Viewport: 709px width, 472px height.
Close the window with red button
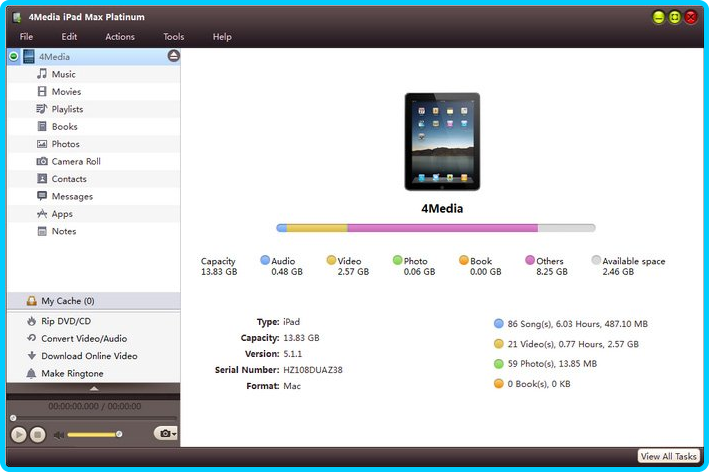coord(691,18)
